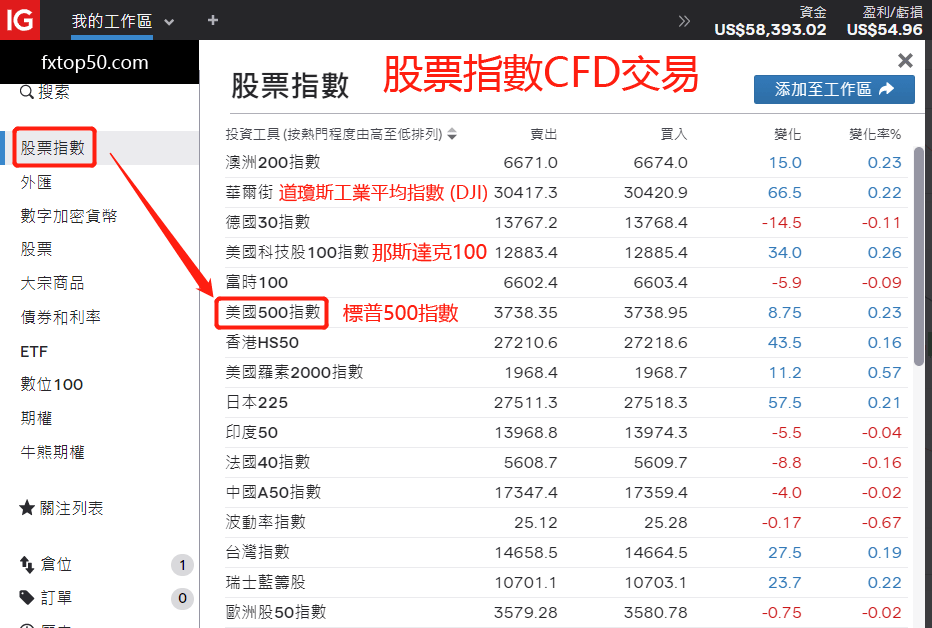
Task: Click the 倉位 count badge 1
Action: pyautogui.click(x=182, y=564)
